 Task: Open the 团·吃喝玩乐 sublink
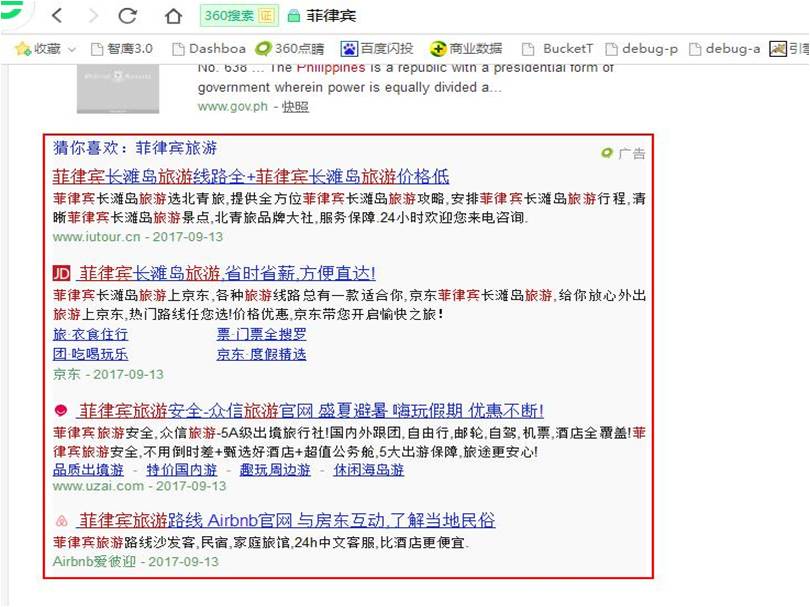point(90,354)
